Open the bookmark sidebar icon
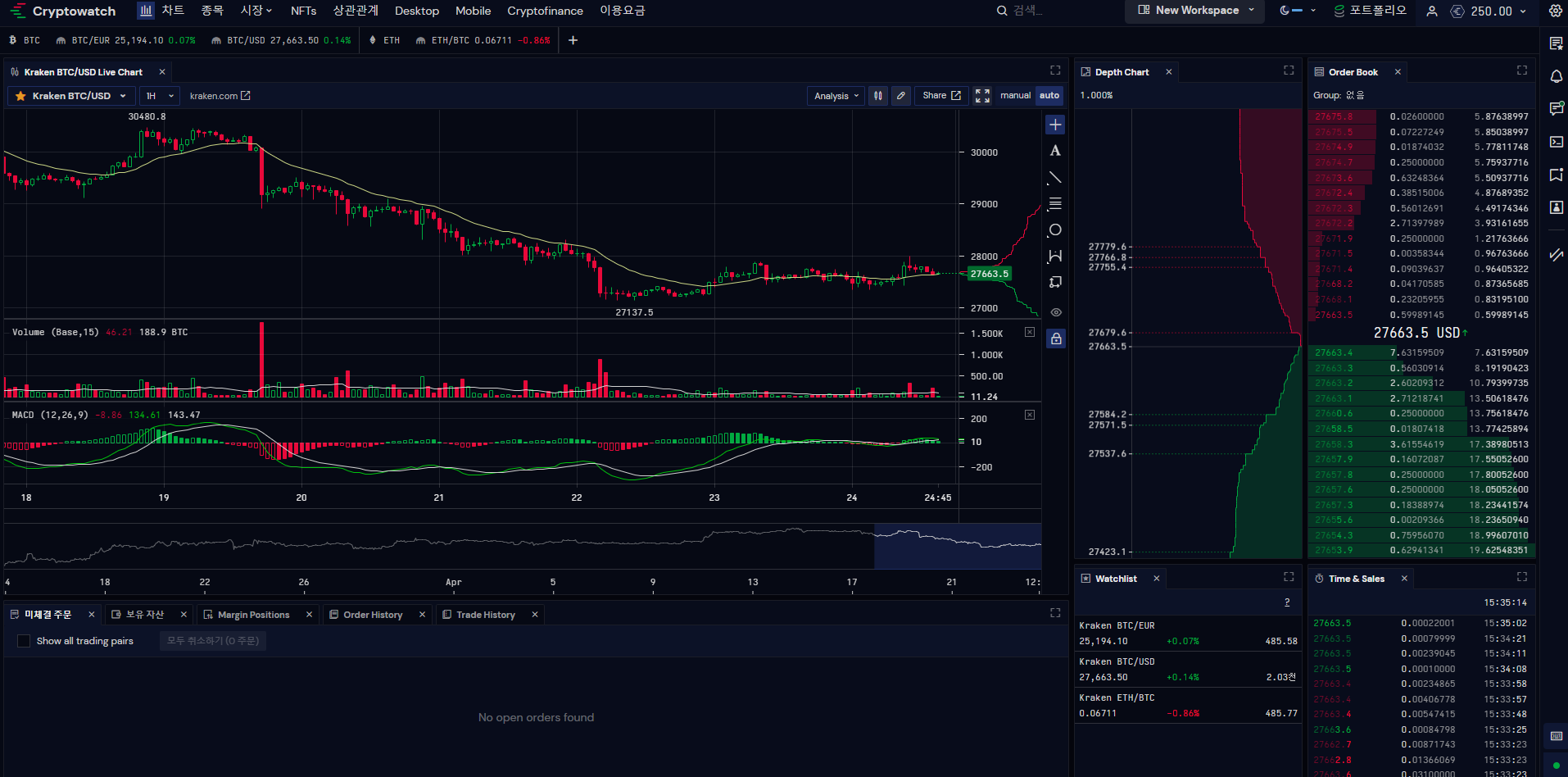 click(x=1557, y=175)
